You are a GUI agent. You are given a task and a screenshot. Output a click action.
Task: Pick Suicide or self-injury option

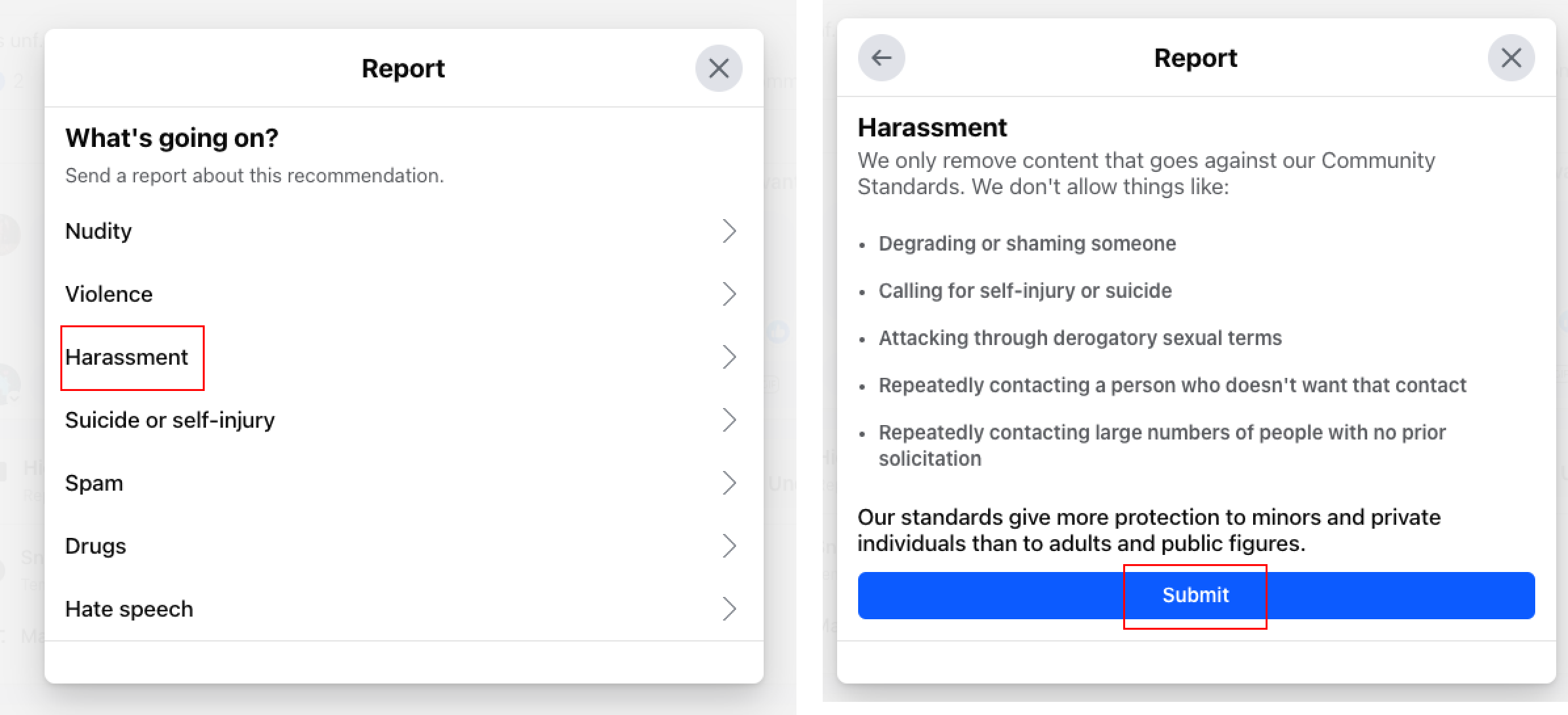403,420
